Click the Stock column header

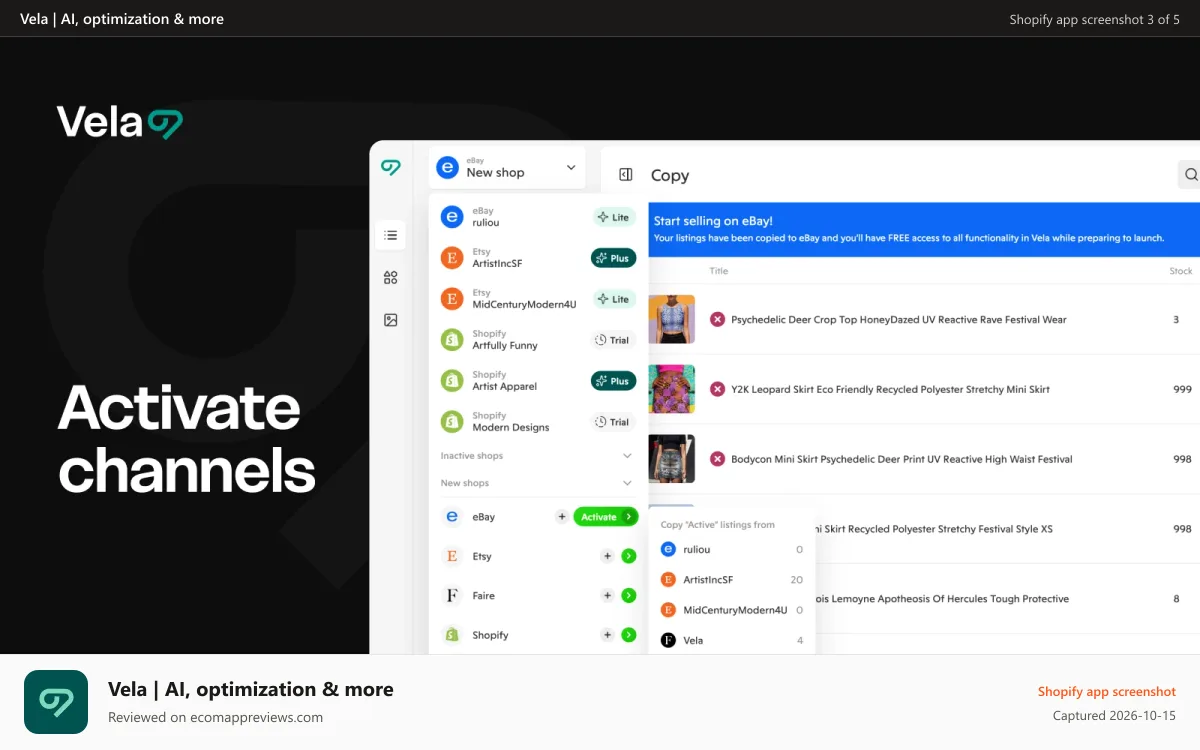tap(1181, 271)
